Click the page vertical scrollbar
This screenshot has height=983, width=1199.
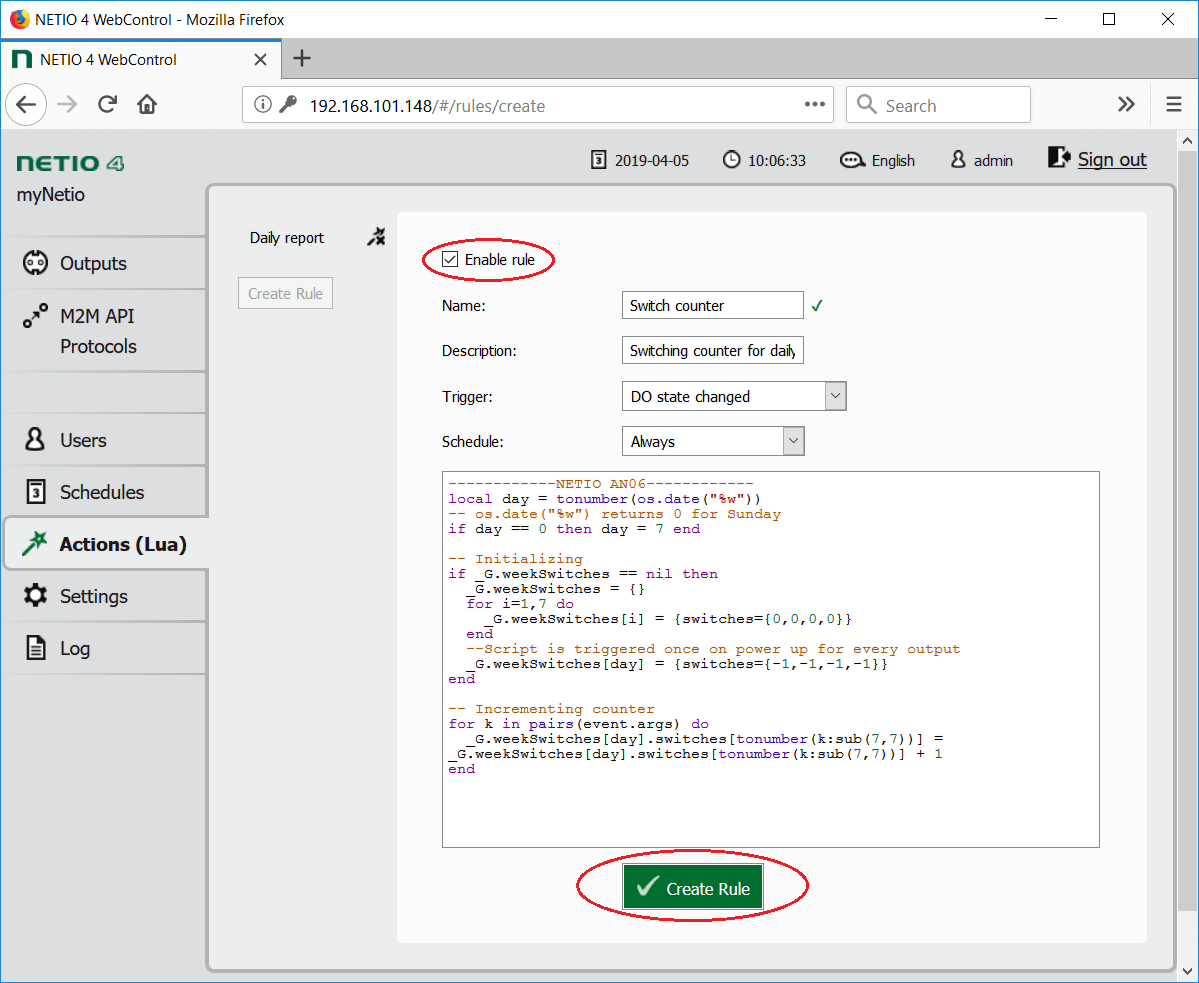tap(1187, 530)
